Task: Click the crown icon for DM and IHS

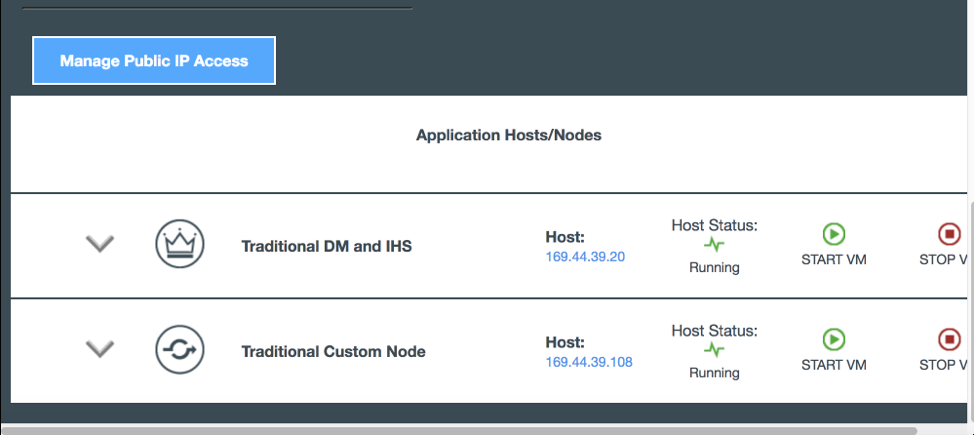Action: click(180, 244)
